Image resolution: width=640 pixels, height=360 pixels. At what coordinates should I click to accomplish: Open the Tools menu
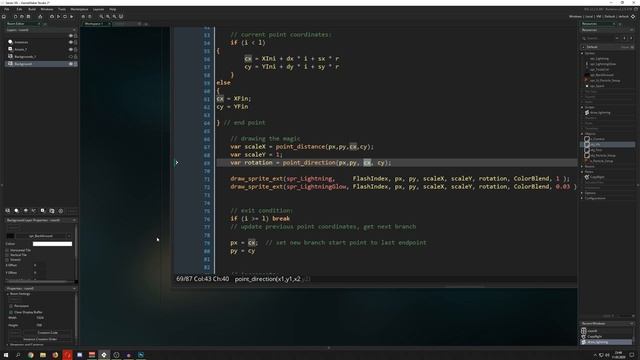pyautogui.click(x=62, y=9)
